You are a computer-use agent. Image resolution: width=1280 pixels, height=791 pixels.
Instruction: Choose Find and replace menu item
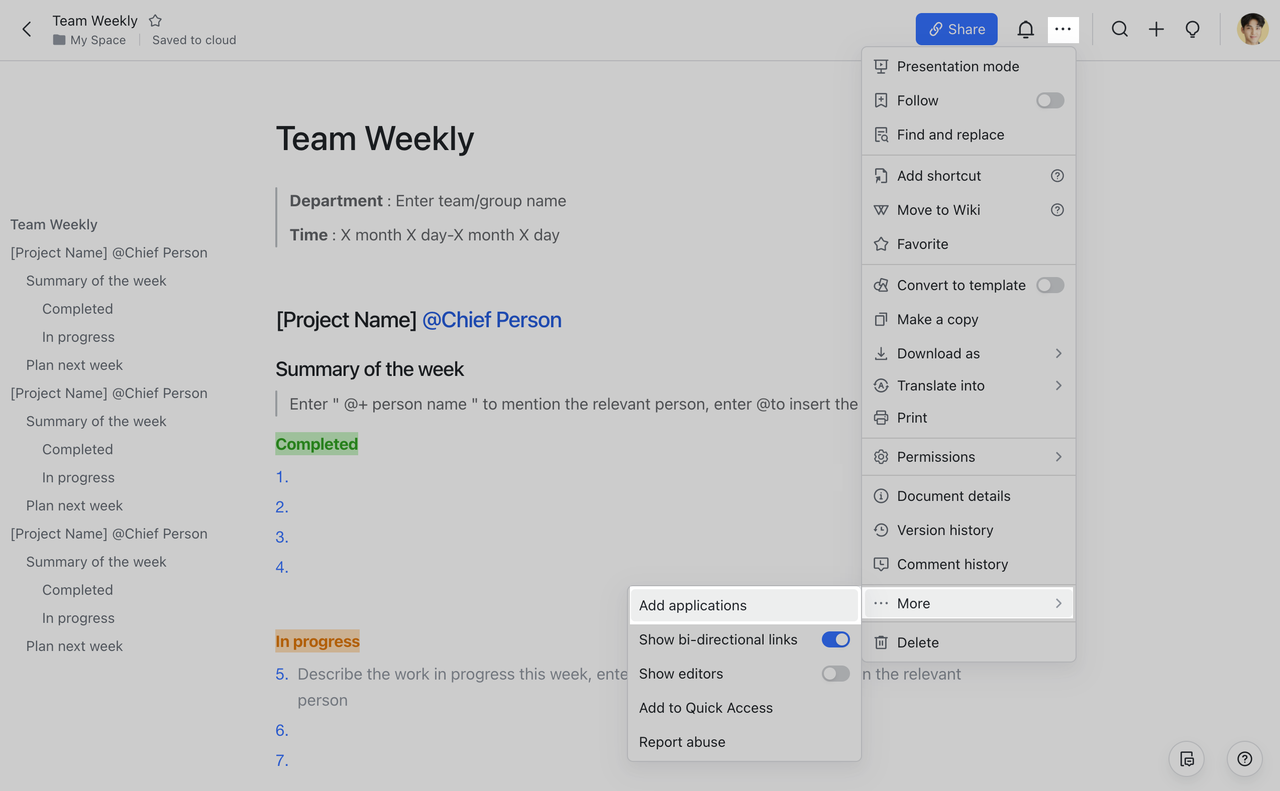pos(950,135)
